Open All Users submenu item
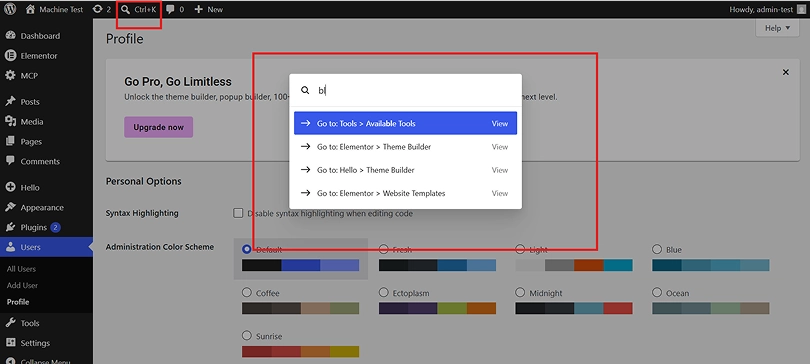This screenshot has height=364, width=810. point(21,269)
